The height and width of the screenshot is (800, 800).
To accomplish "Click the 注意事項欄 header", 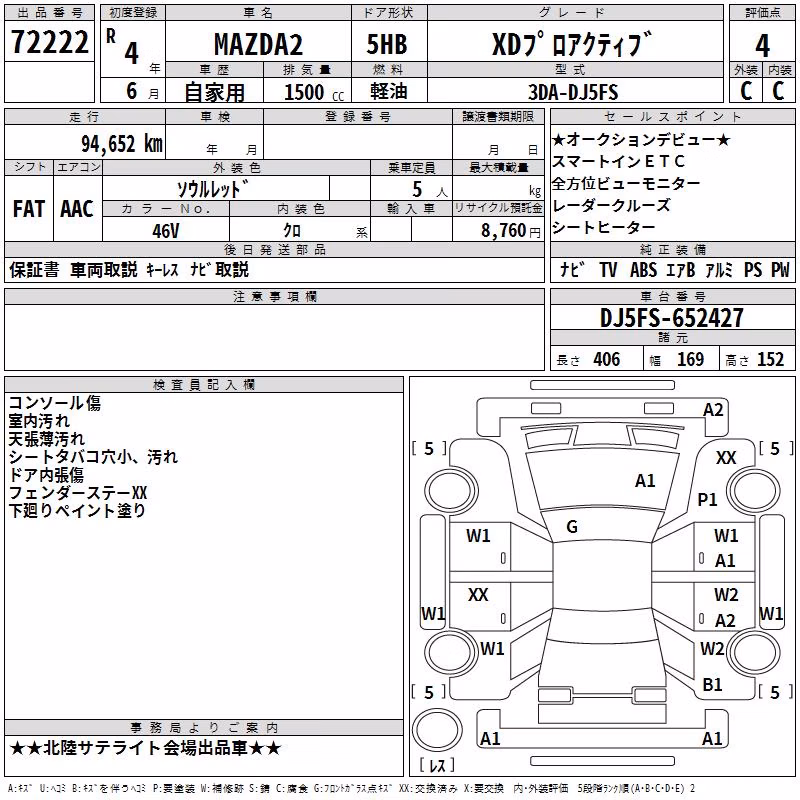I will click(x=274, y=296).
